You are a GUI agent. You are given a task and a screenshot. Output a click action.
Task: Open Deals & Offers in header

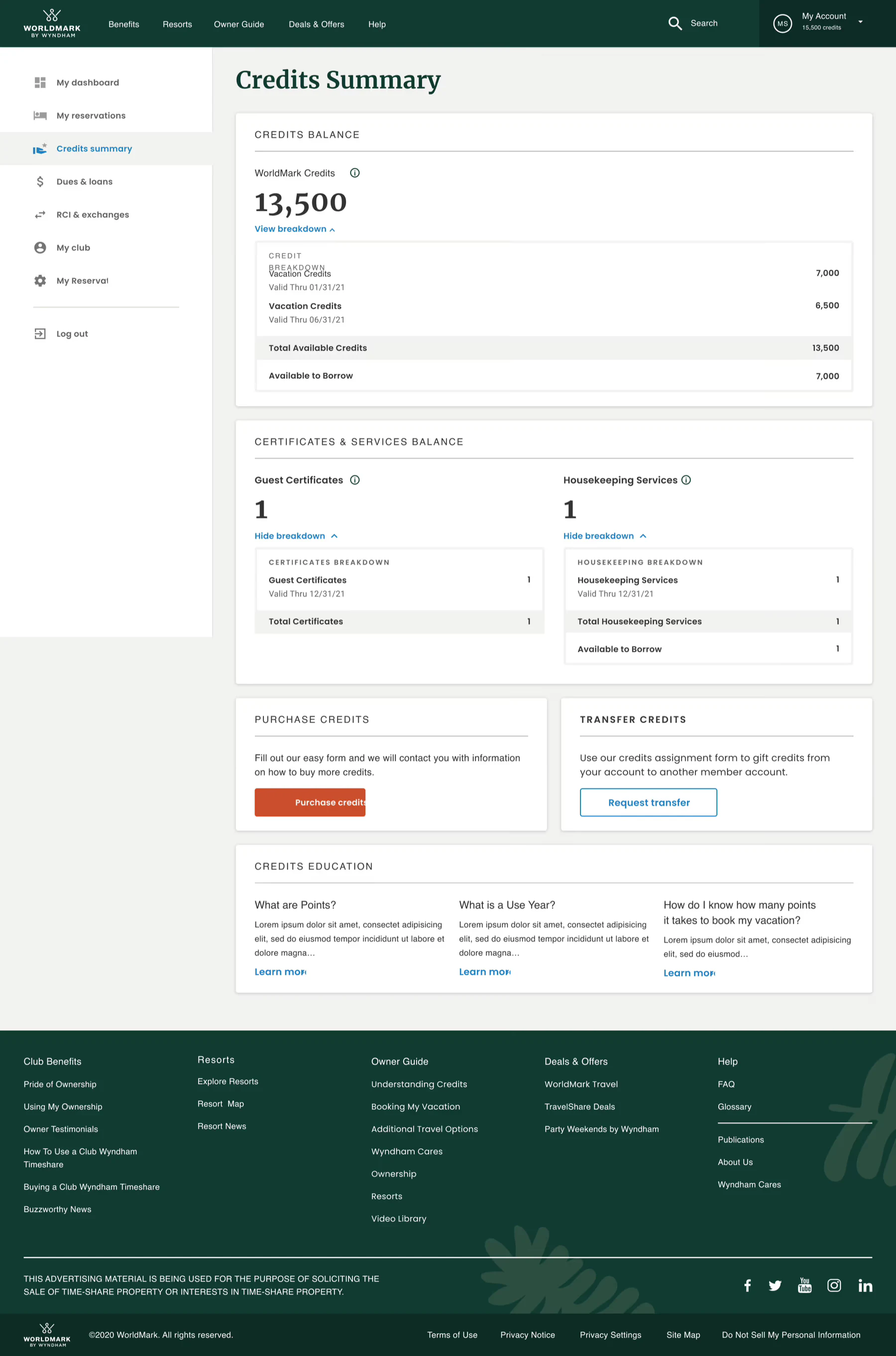click(317, 24)
